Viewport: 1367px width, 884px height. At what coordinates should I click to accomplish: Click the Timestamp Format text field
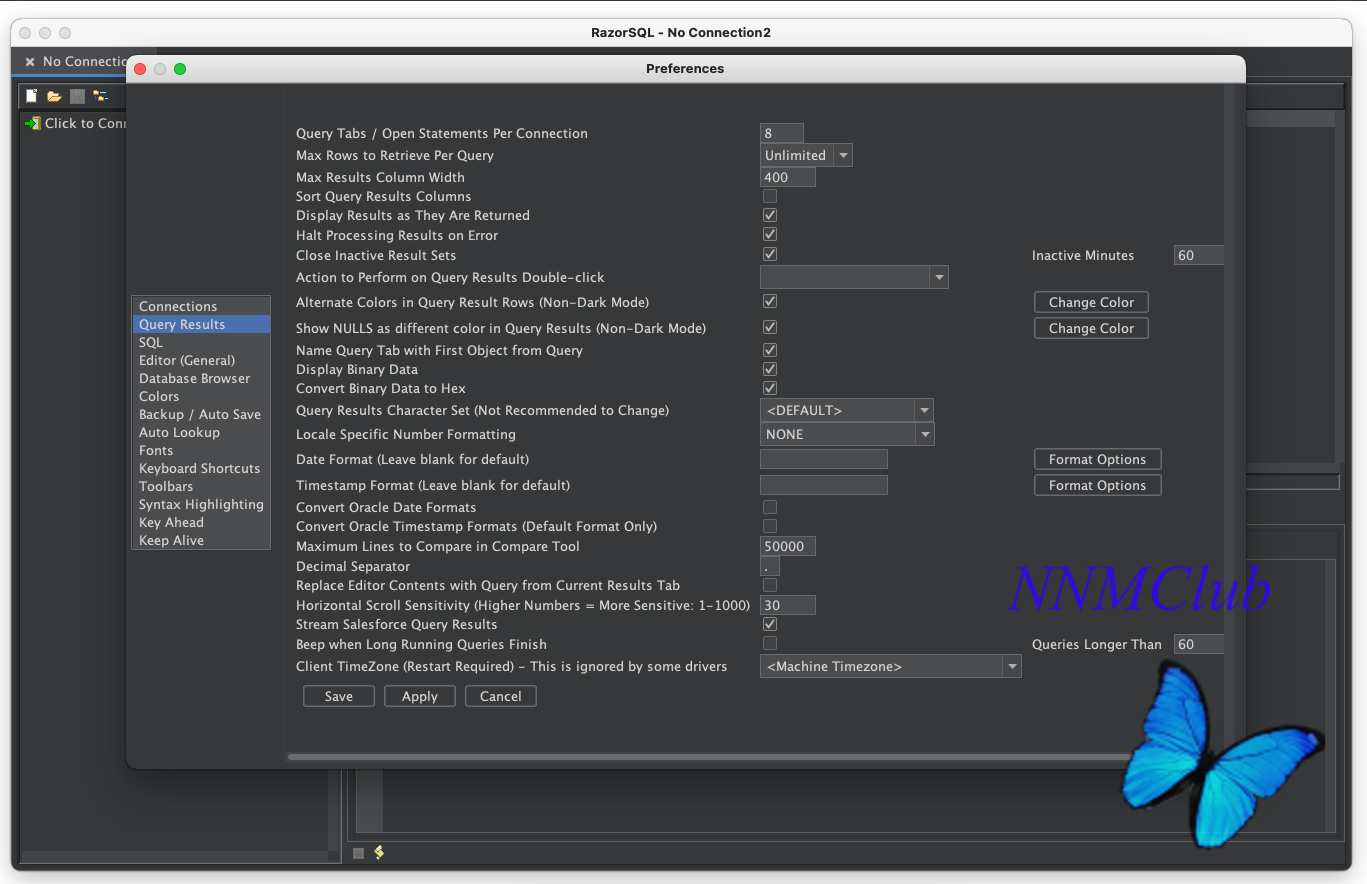[x=824, y=485]
